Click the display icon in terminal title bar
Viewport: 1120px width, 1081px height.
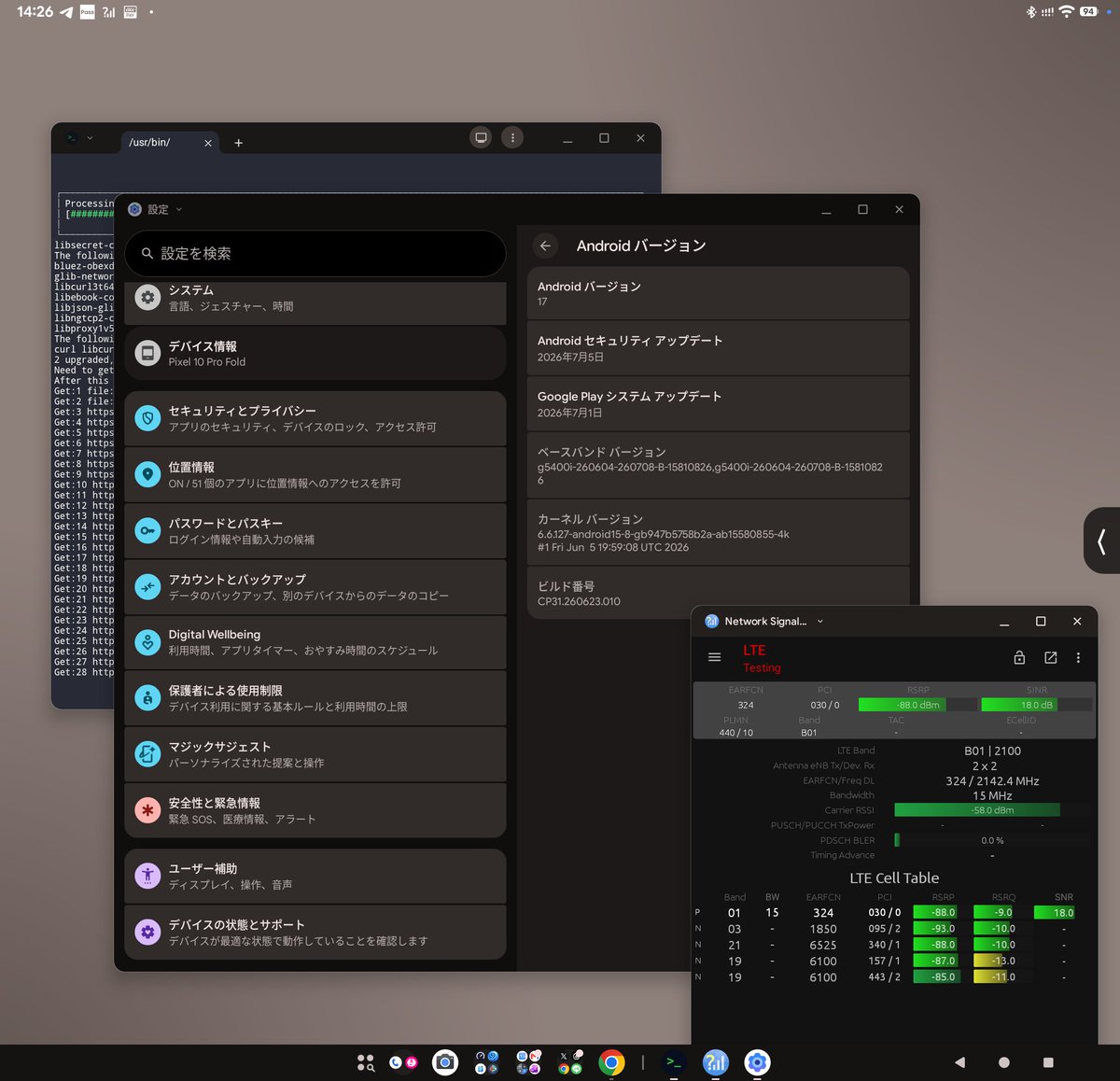click(481, 137)
